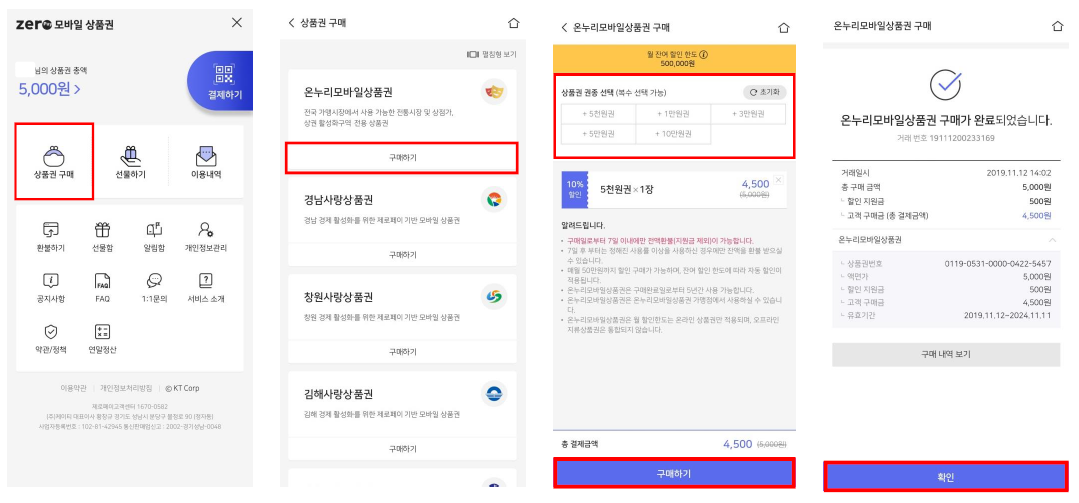Tap 구매하기 under 온누리모바일상품권
The width and height of the screenshot is (1079, 503).
click(x=402, y=158)
